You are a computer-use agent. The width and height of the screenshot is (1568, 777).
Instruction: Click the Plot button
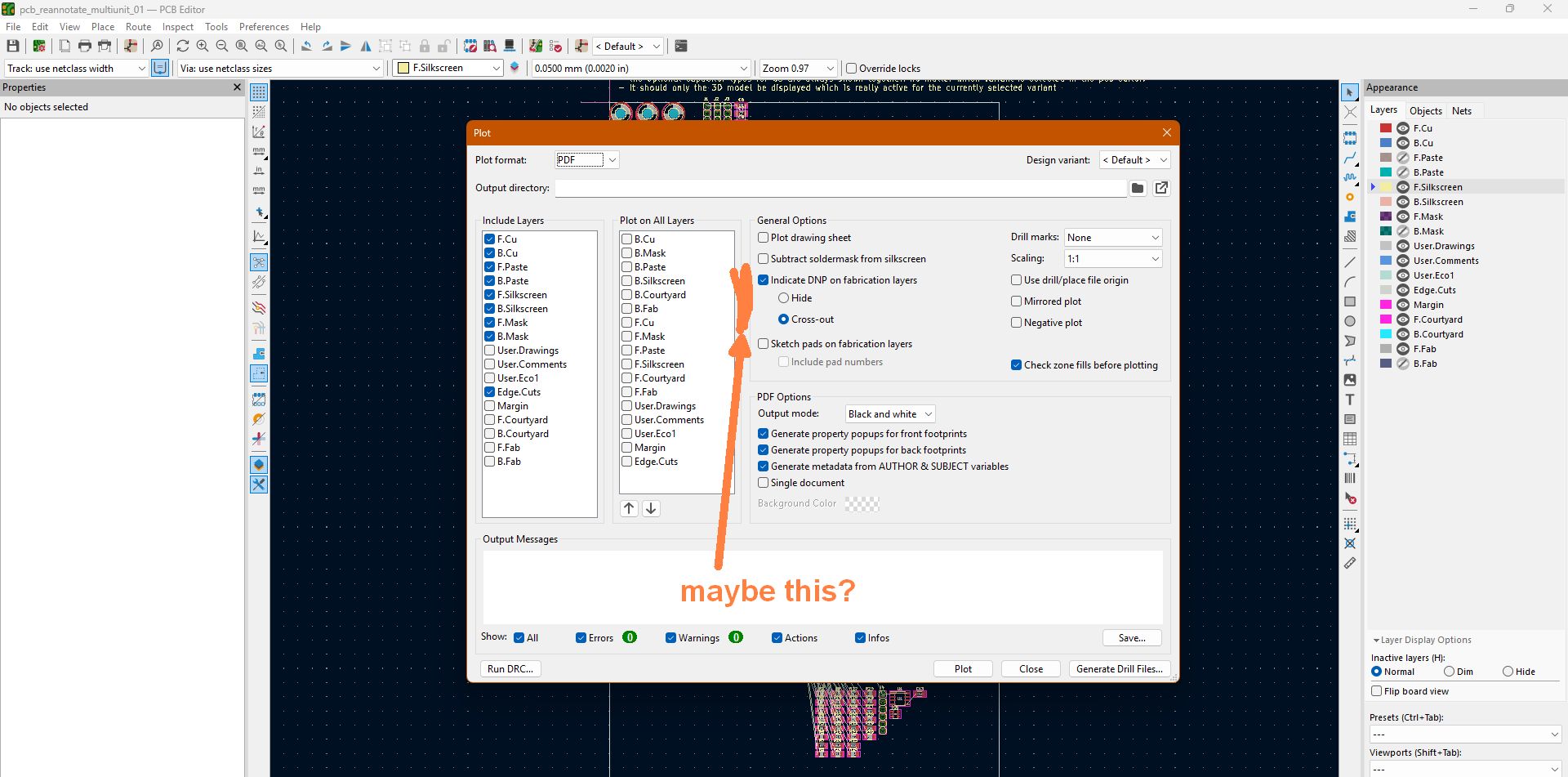coord(963,669)
